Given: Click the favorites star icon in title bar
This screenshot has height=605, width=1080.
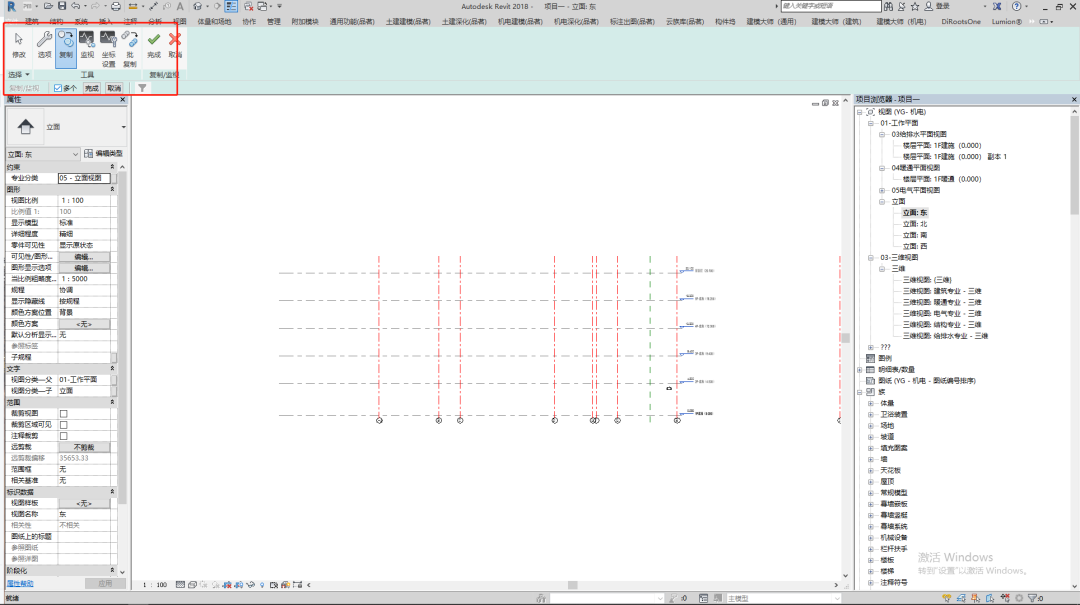Looking at the screenshot, I should click(915, 6).
